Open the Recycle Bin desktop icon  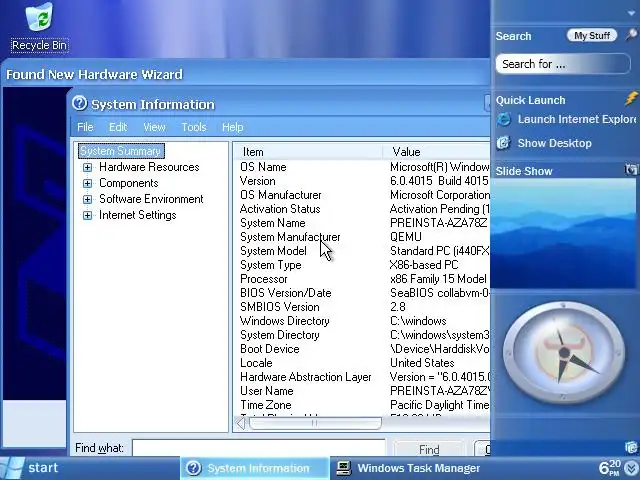click(x=39, y=27)
